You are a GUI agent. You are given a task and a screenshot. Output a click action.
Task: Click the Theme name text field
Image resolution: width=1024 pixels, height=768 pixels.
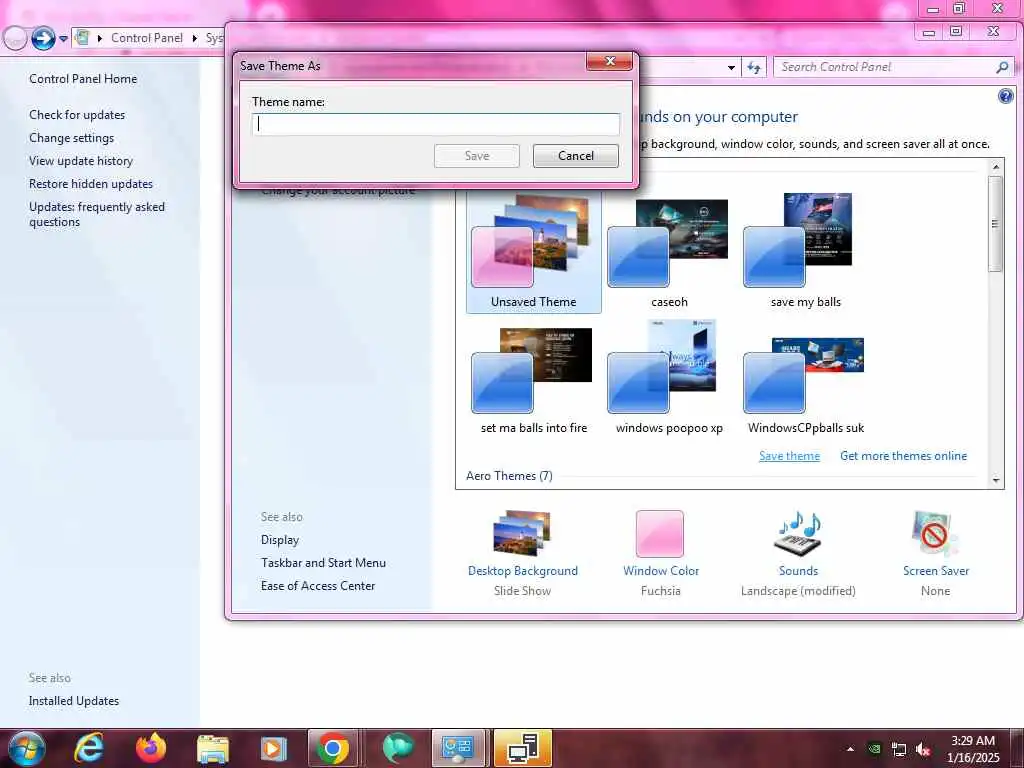(x=436, y=124)
